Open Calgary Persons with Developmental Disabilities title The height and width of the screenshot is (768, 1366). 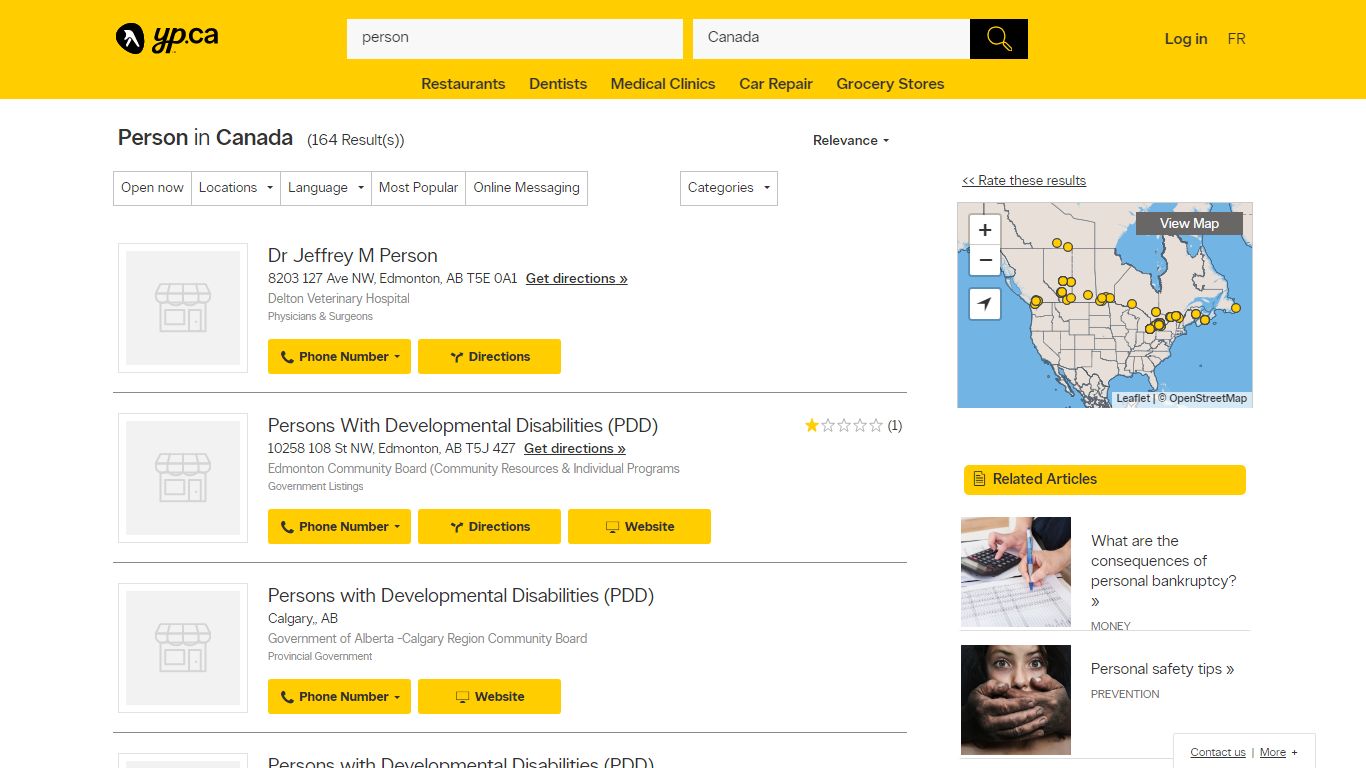point(461,596)
